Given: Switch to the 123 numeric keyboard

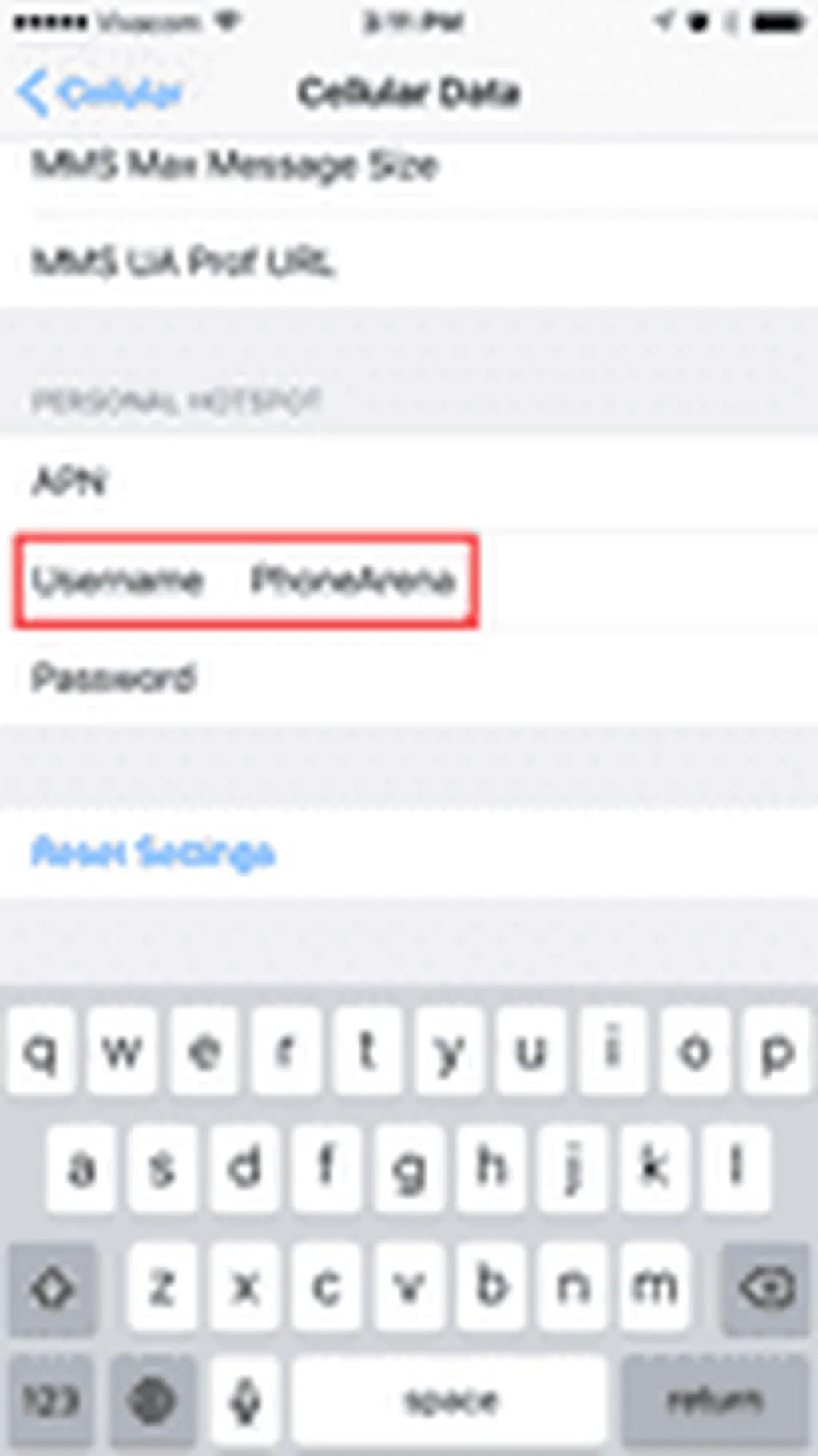Looking at the screenshot, I should coord(50,1401).
